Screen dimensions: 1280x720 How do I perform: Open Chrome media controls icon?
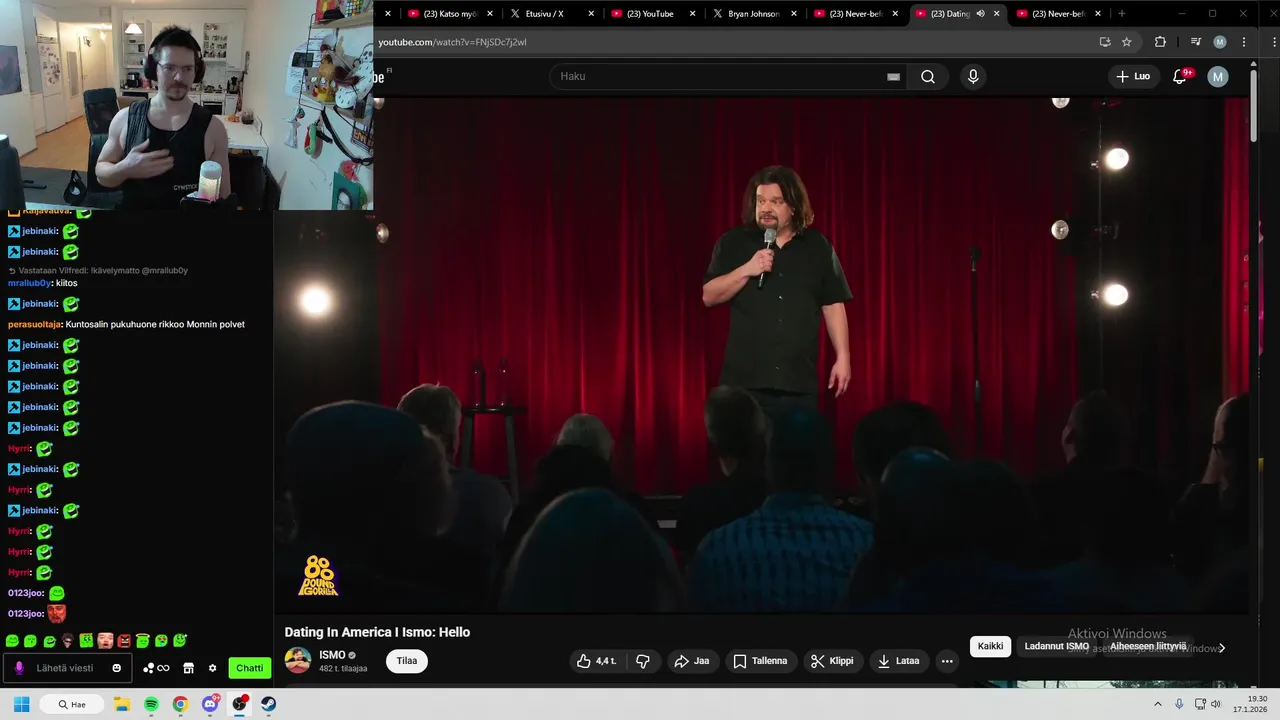click(1195, 42)
